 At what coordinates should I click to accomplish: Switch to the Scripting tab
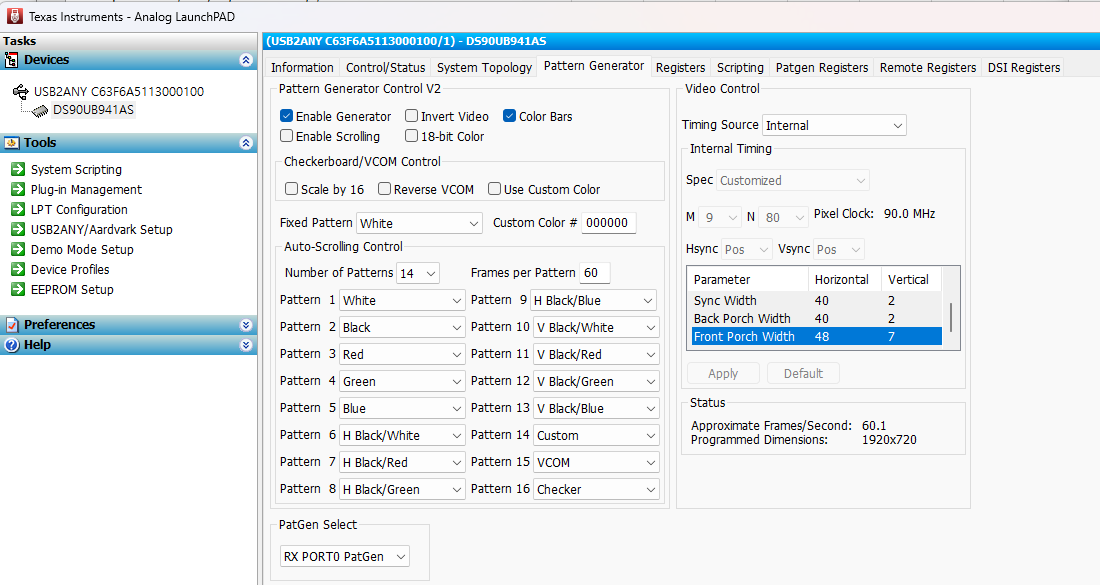(740, 67)
